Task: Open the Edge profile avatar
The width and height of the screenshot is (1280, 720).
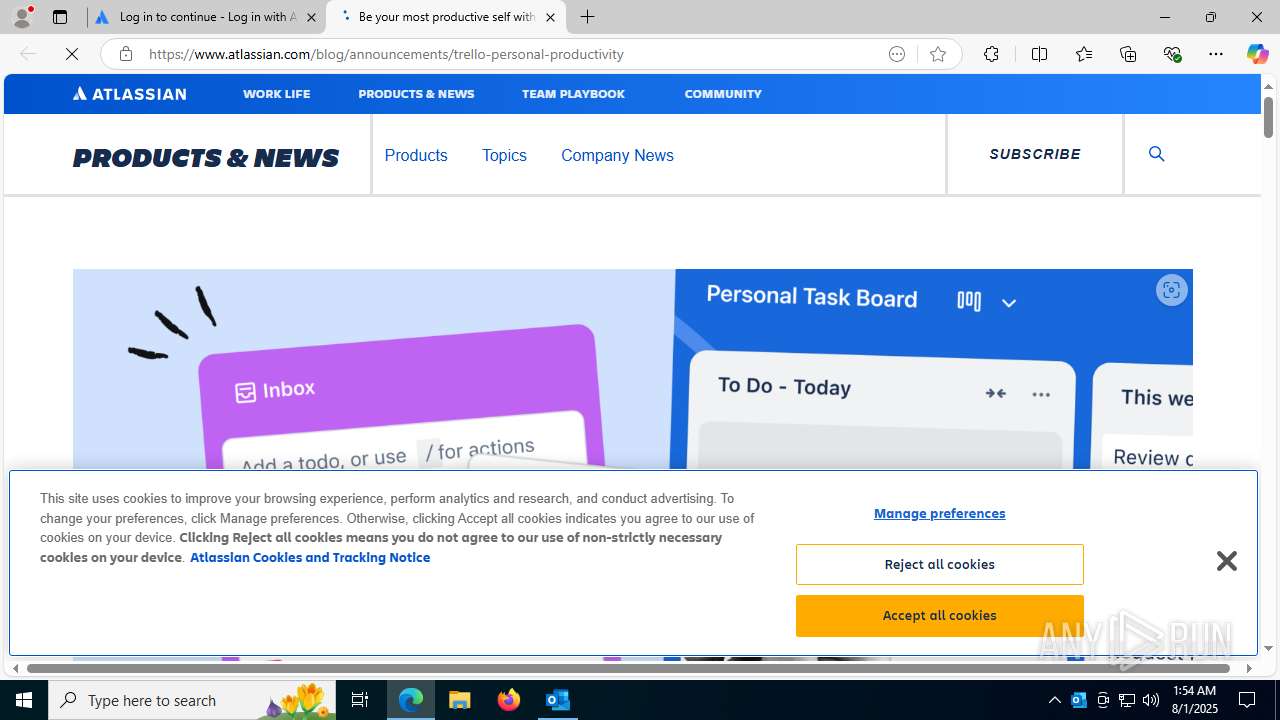Action: (22, 17)
